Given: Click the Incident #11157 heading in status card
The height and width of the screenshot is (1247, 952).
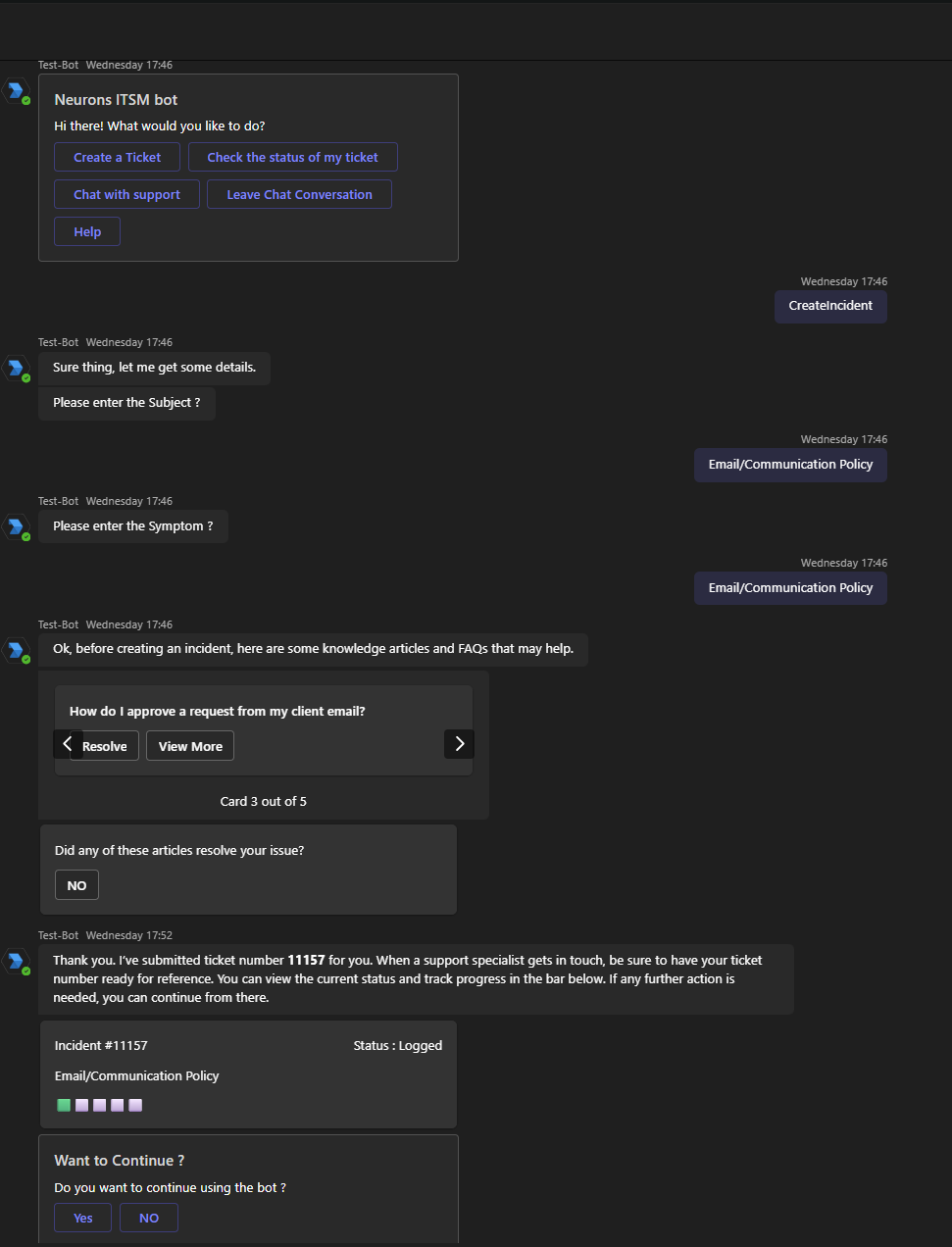Looking at the screenshot, I should (x=101, y=1046).
